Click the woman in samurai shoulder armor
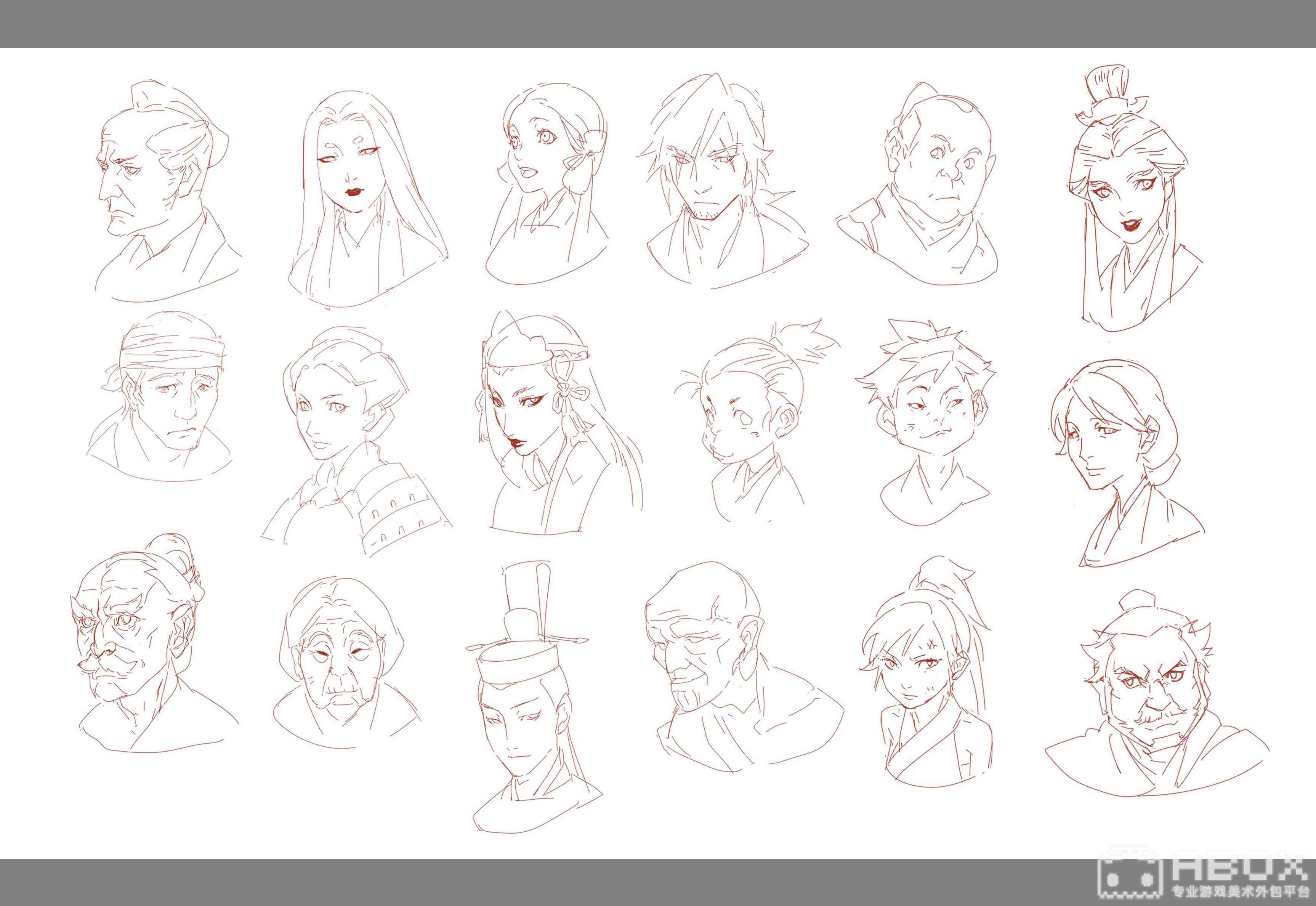The height and width of the screenshot is (906, 1316). 356,442
